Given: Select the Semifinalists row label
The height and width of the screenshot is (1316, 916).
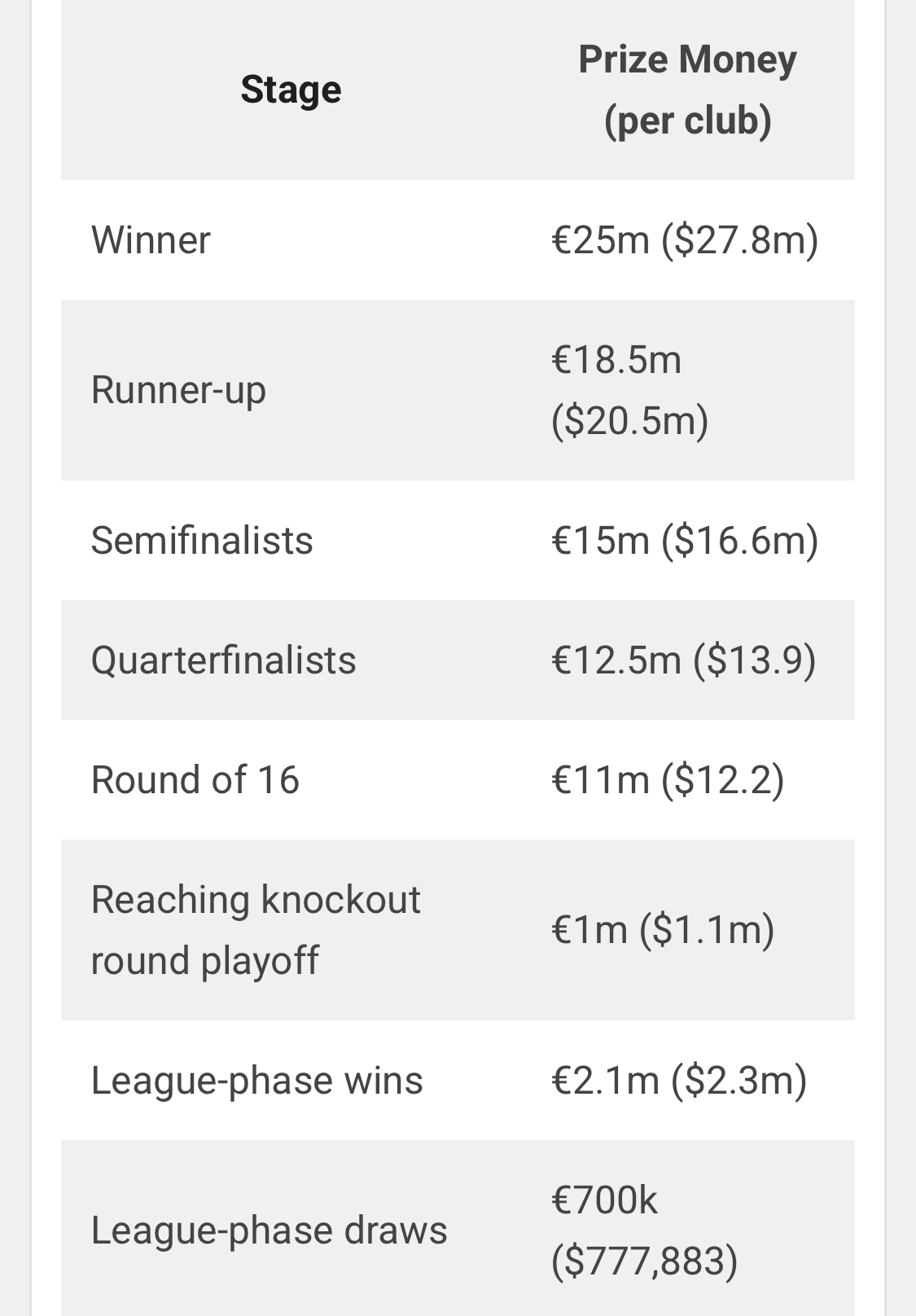Looking at the screenshot, I should point(202,540).
